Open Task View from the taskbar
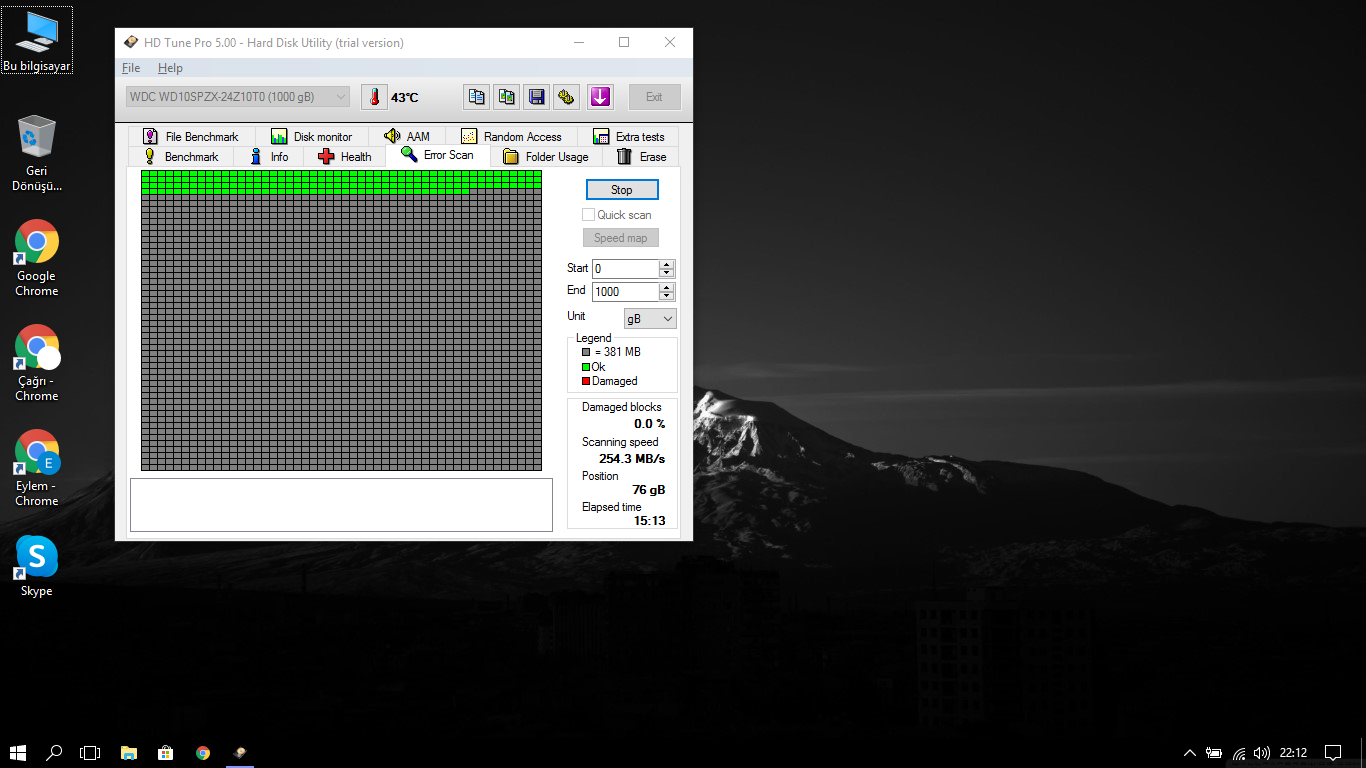The width and height of the screenshot is (1366, 768). 90,752
